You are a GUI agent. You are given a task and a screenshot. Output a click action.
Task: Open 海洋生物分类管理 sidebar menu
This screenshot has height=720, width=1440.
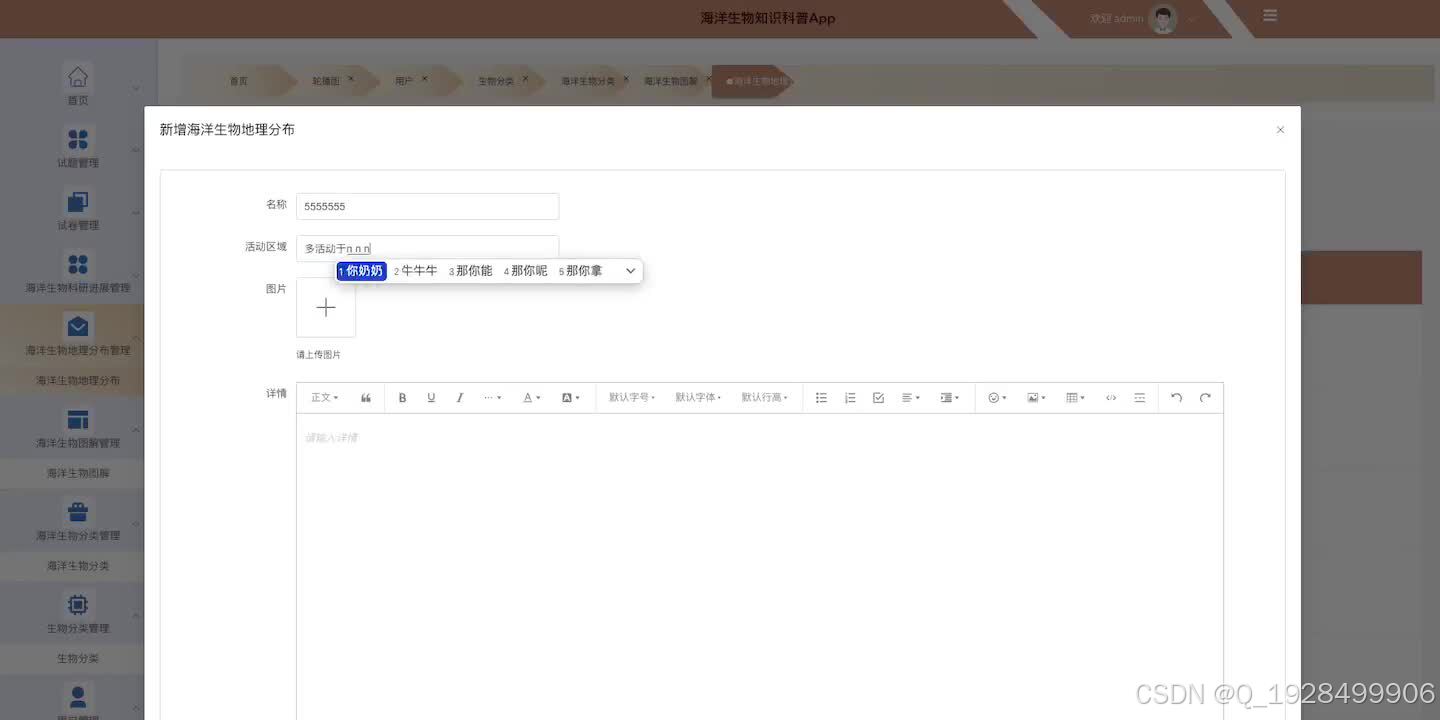tap(77, 521)
